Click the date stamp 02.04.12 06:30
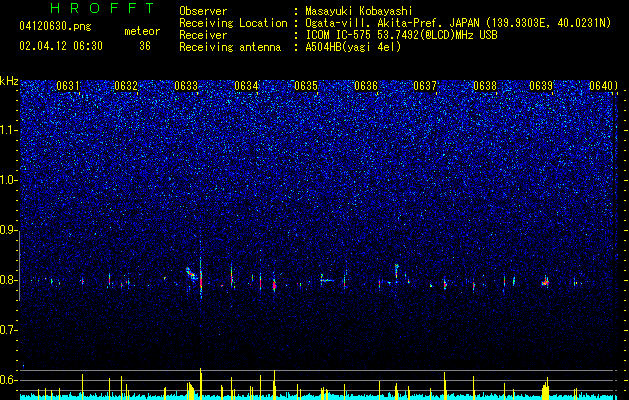 pos(61,46)
